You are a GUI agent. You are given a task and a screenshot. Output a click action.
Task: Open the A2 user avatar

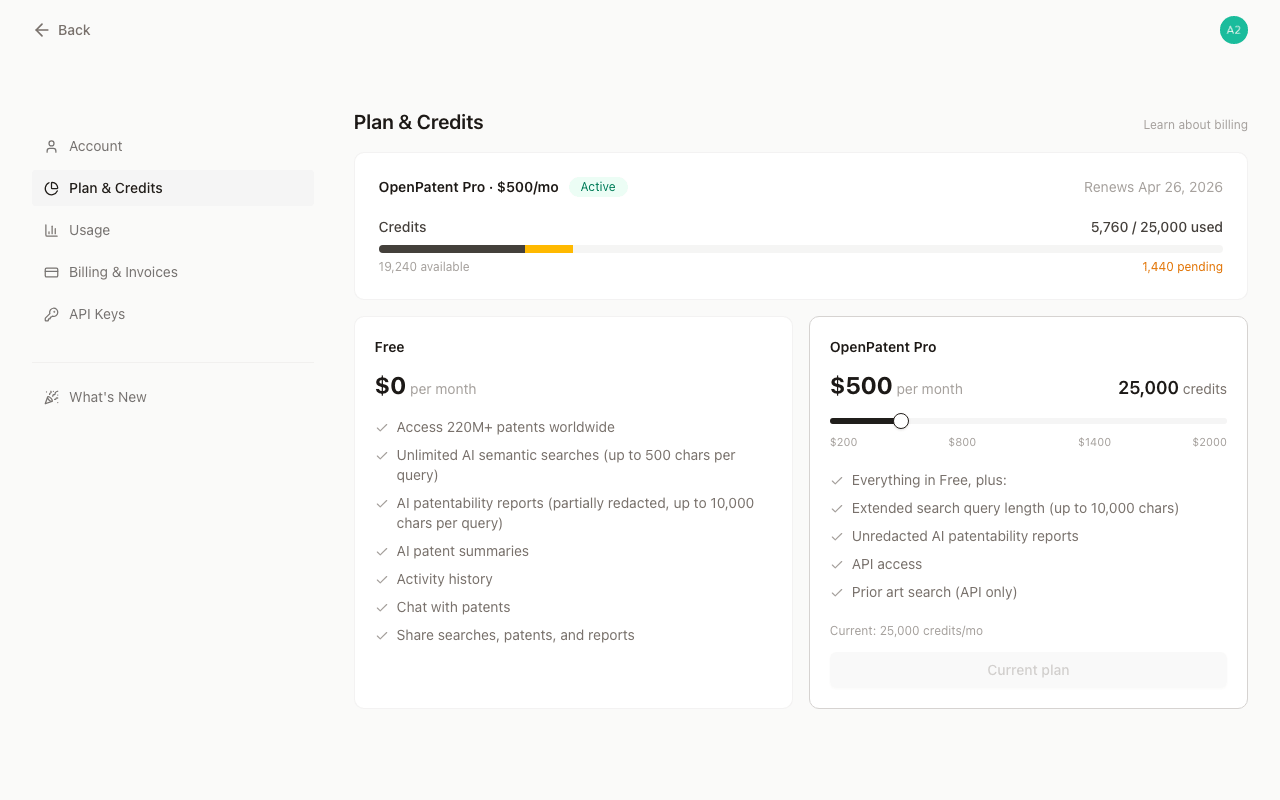click(x=1233, y=30)
